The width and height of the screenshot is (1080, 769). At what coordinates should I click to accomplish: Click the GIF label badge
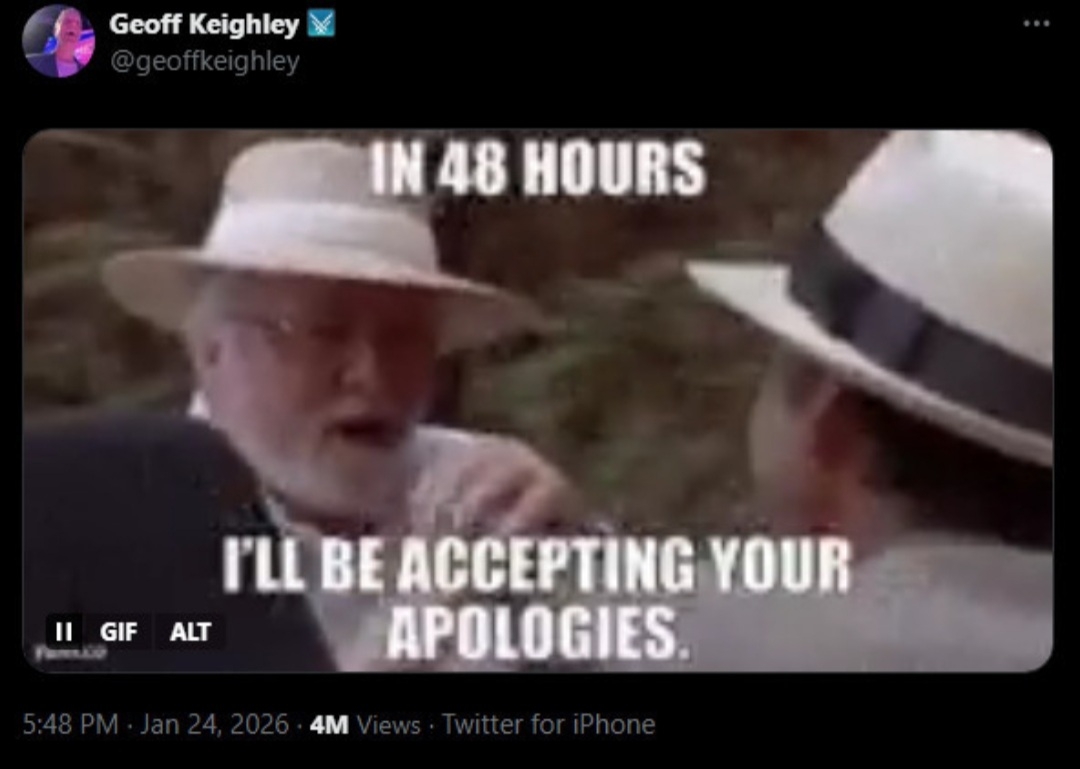pos(118,631)
